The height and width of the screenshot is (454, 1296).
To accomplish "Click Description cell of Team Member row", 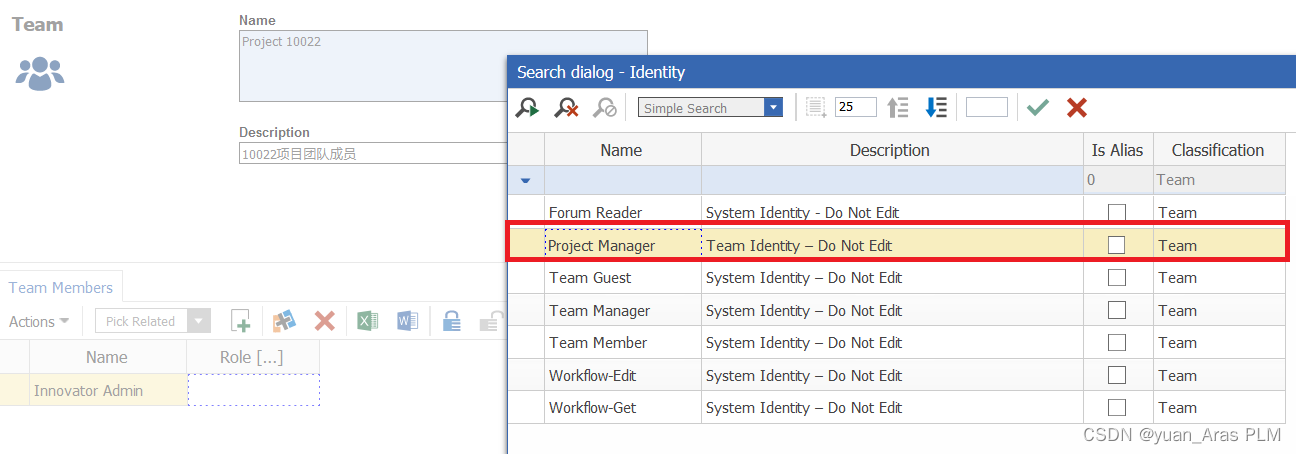I will [890, 342].
